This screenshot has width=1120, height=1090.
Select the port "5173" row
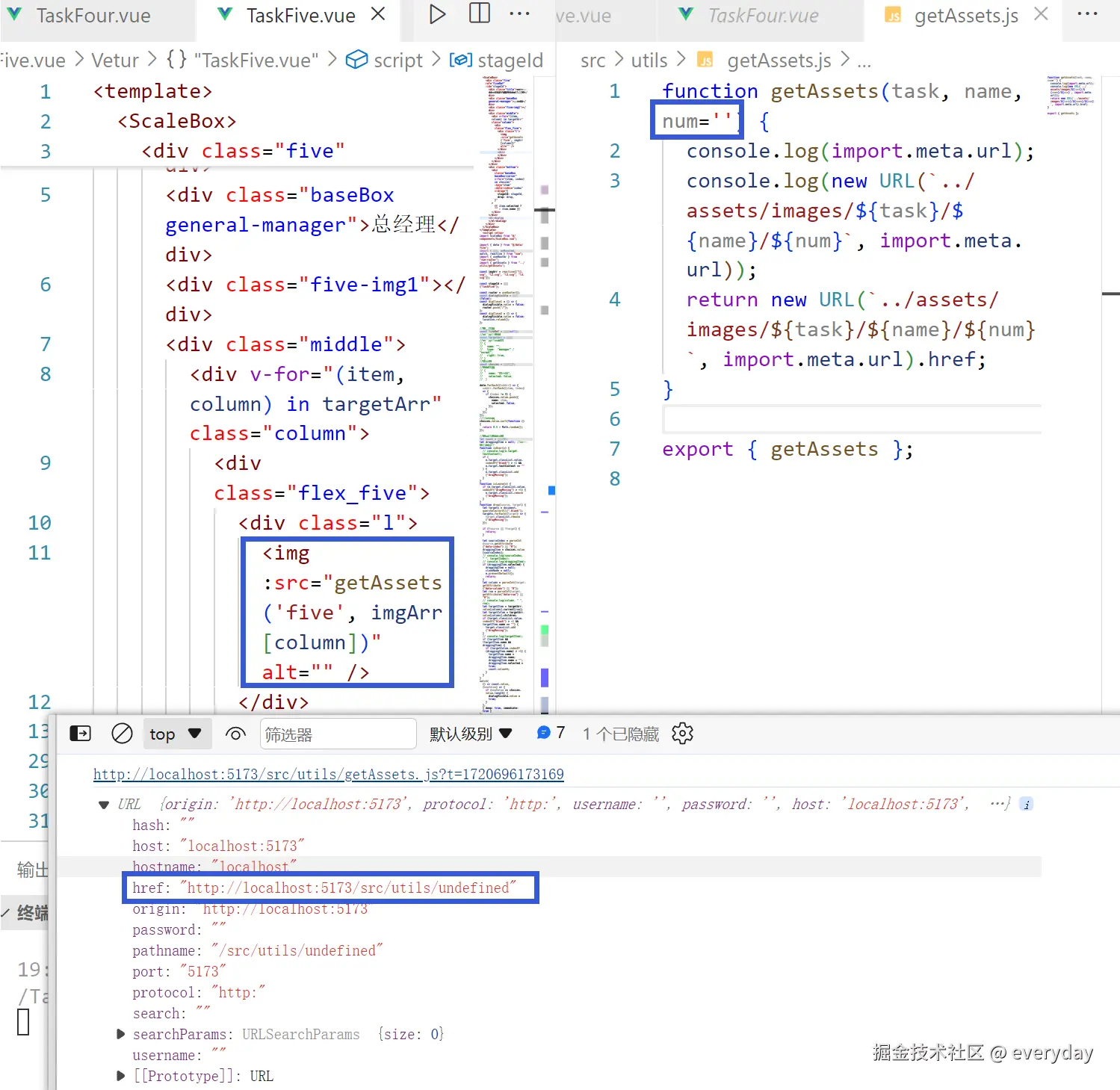[179, 971]
